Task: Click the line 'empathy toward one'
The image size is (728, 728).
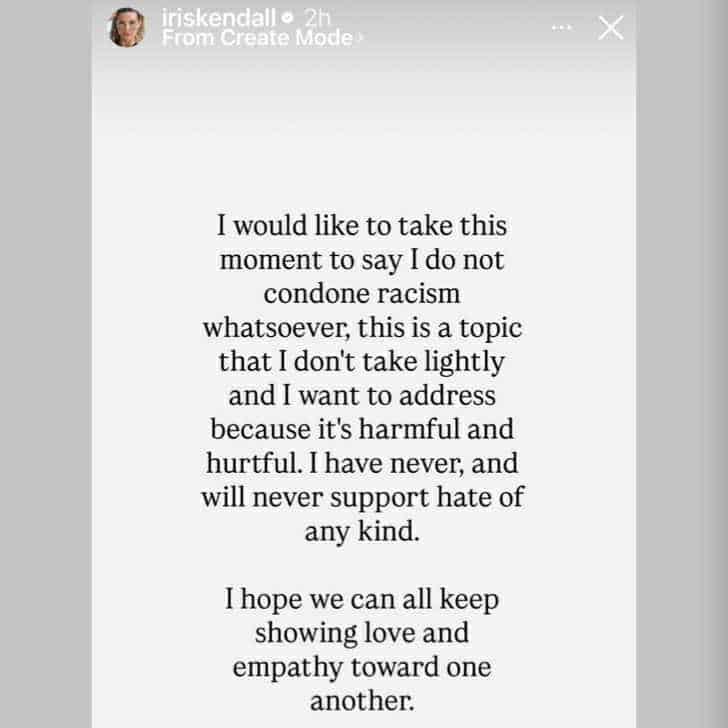Action: [362, 667]
